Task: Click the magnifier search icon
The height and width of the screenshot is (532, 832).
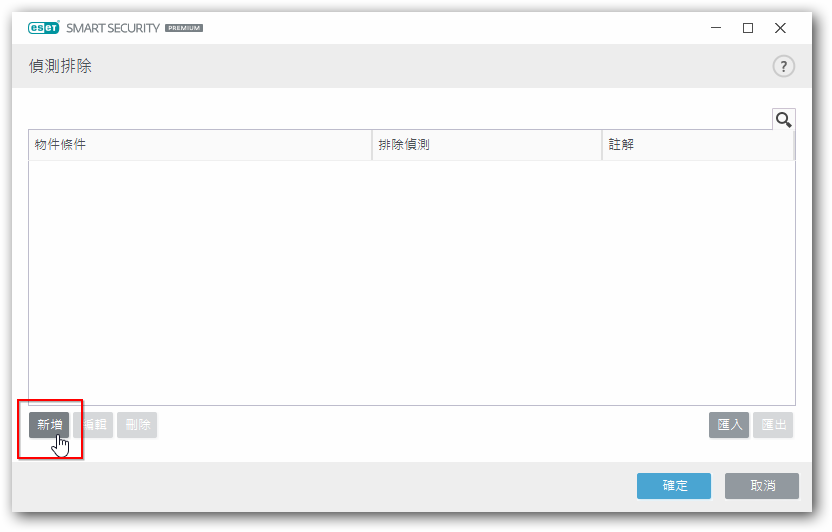Action: (x=783, y=120)
